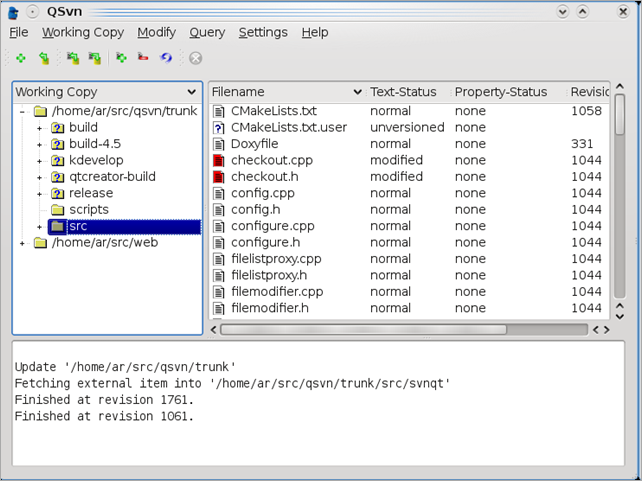Select the scripts folder in tree
This screenshot has height=481, width=642.
tap(88, 209)
